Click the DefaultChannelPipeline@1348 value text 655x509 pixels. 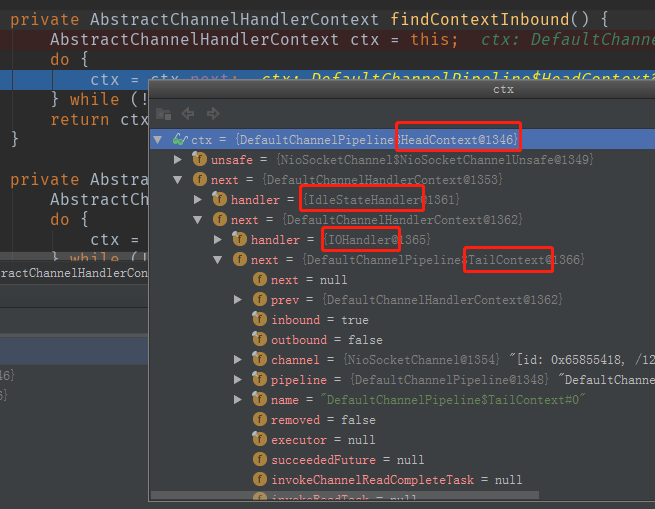click(449, 380)
